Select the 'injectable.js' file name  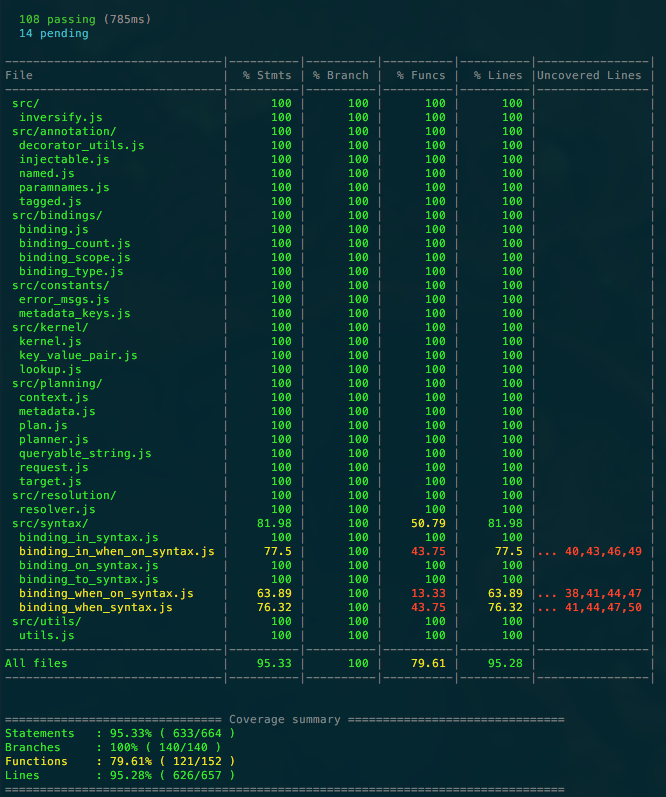[65, 159]
